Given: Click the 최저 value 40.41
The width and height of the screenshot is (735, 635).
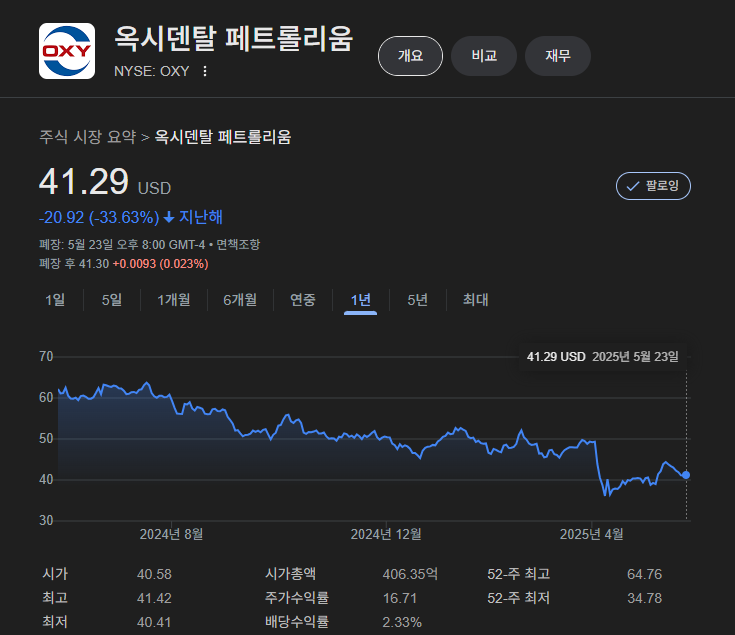Looking at the screenshot, I should [x=154, y=622].
